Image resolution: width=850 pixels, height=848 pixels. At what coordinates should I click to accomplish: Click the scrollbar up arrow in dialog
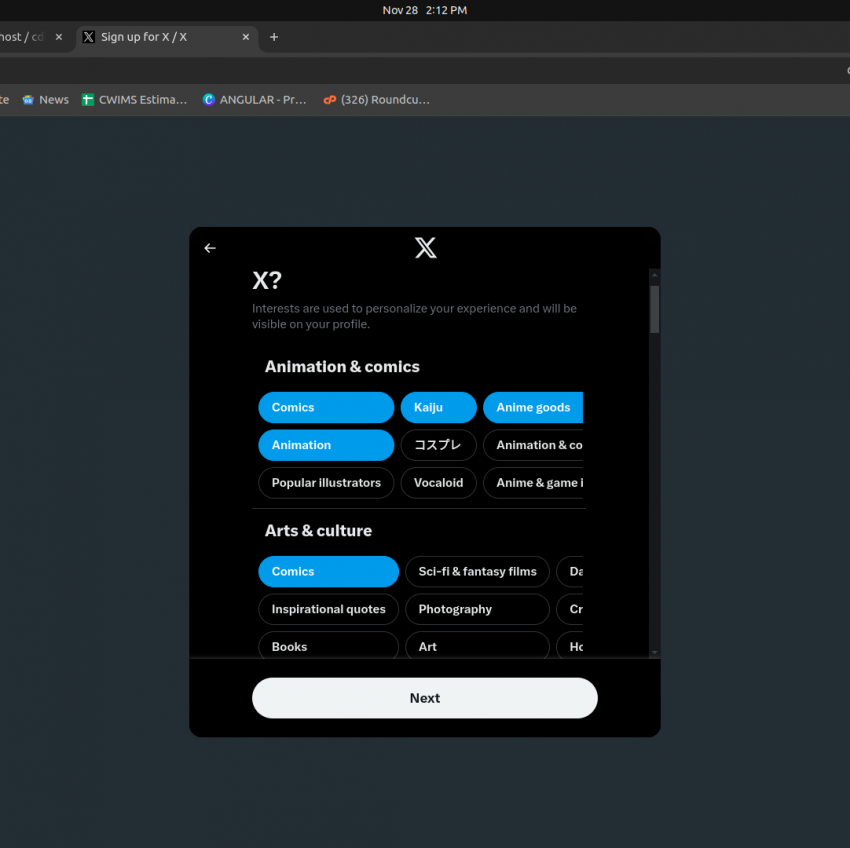(x=654, y=275)
